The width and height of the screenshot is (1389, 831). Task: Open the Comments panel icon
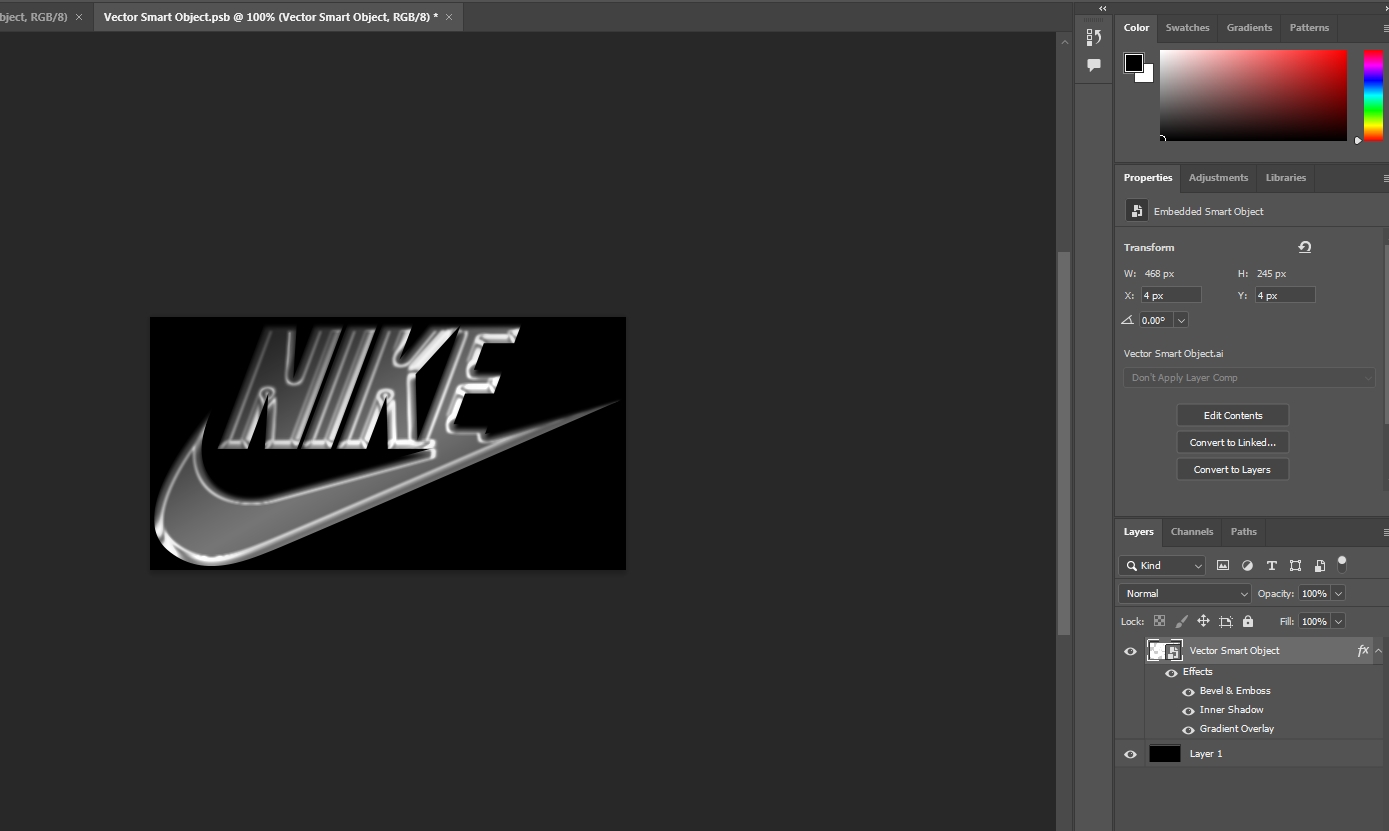[x=1093, y=65]
